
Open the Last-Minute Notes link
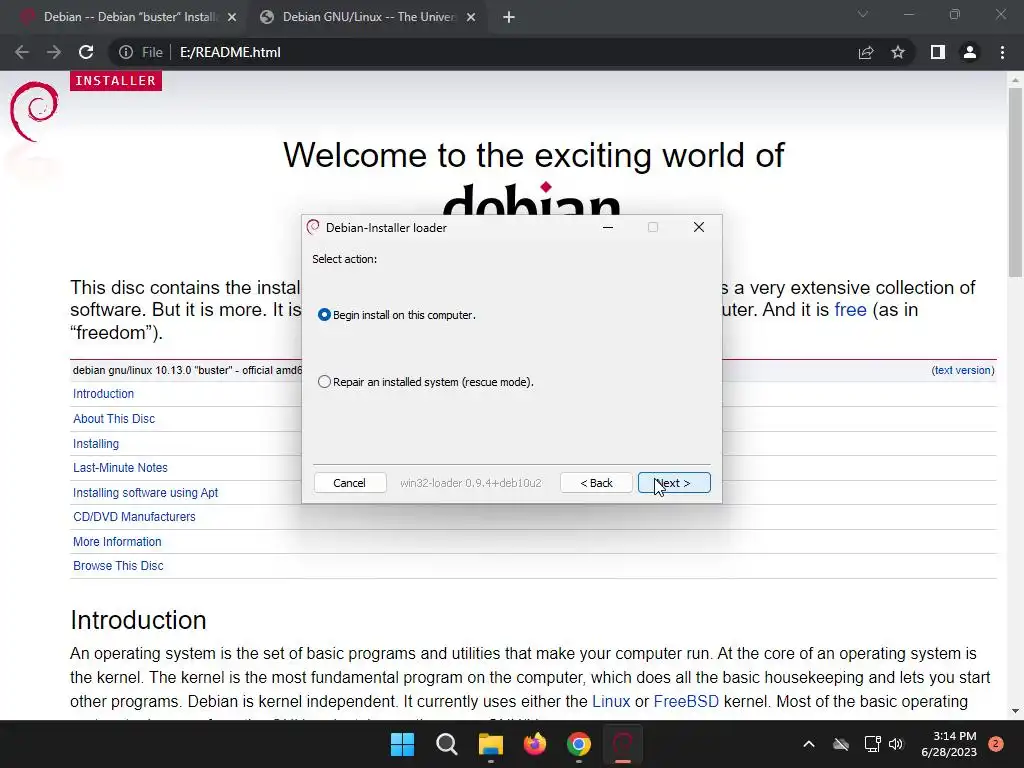tap(120, 468)
